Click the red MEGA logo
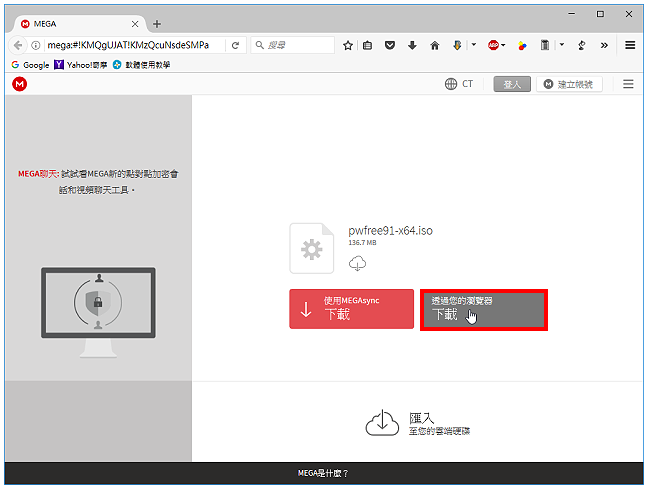 click(x=20, y=84)
